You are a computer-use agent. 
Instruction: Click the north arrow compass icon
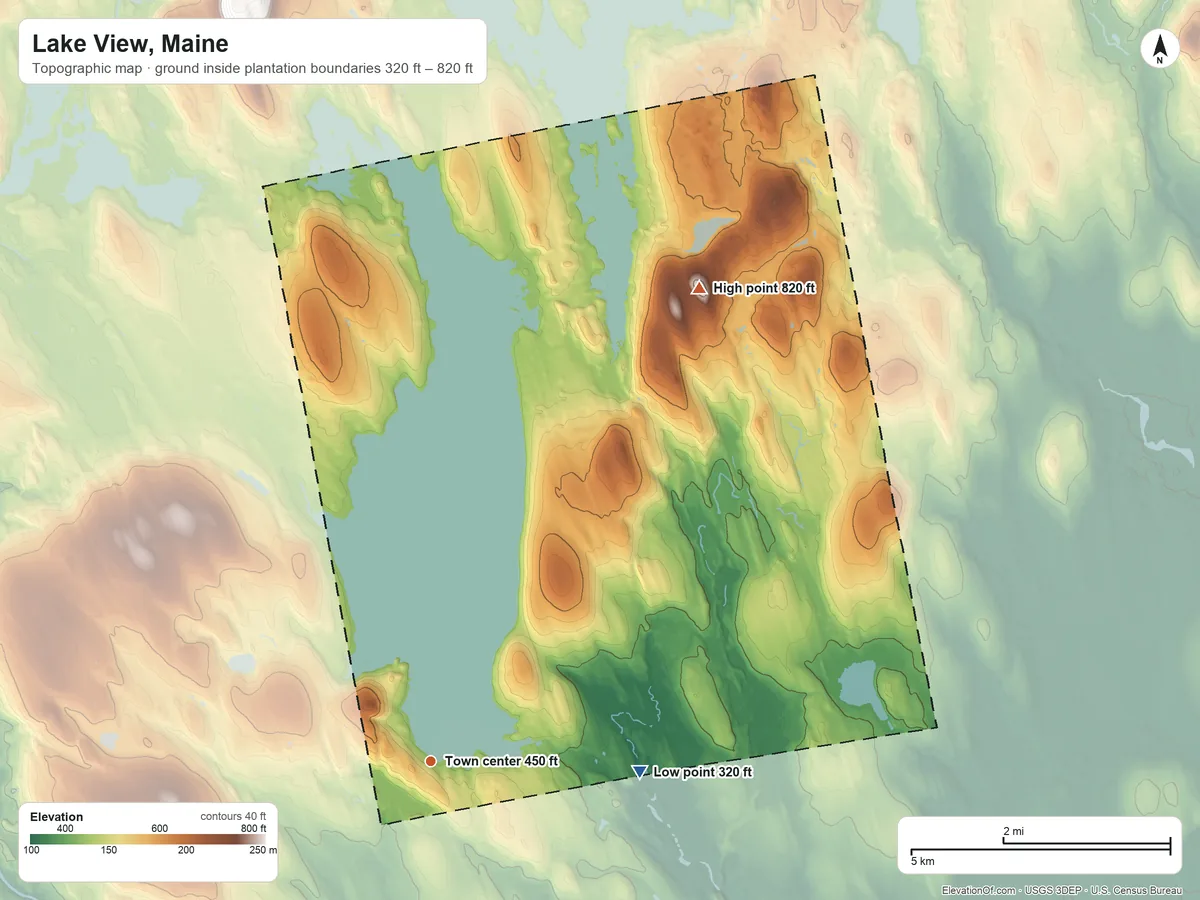pyautogui.click(x=1160, y=49)
